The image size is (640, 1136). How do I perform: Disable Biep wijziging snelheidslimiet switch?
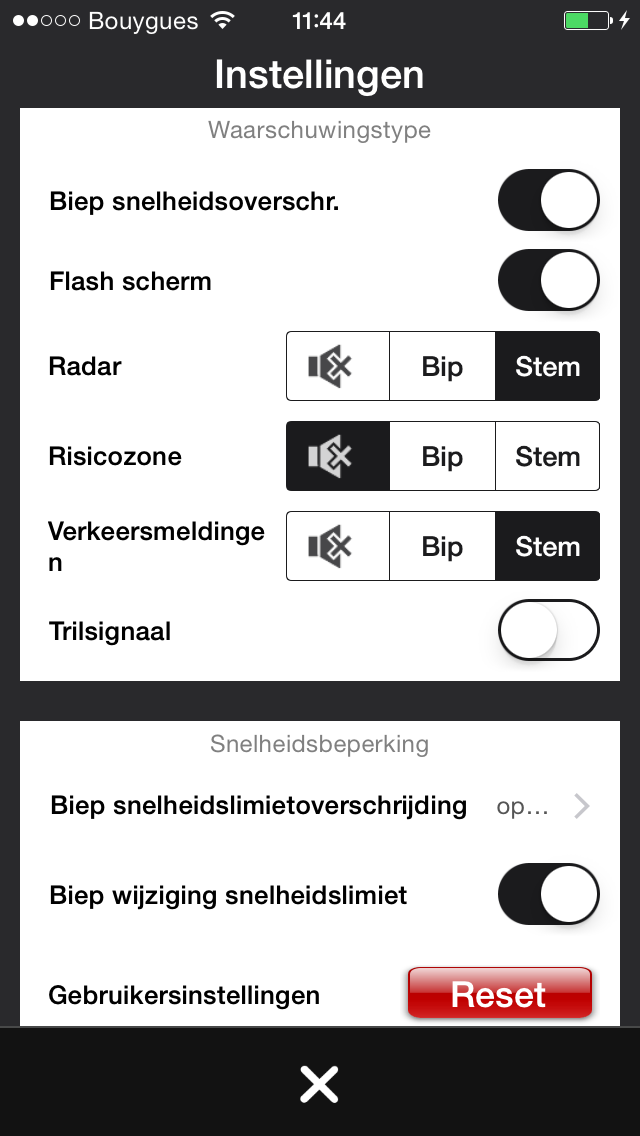(548, 894)
